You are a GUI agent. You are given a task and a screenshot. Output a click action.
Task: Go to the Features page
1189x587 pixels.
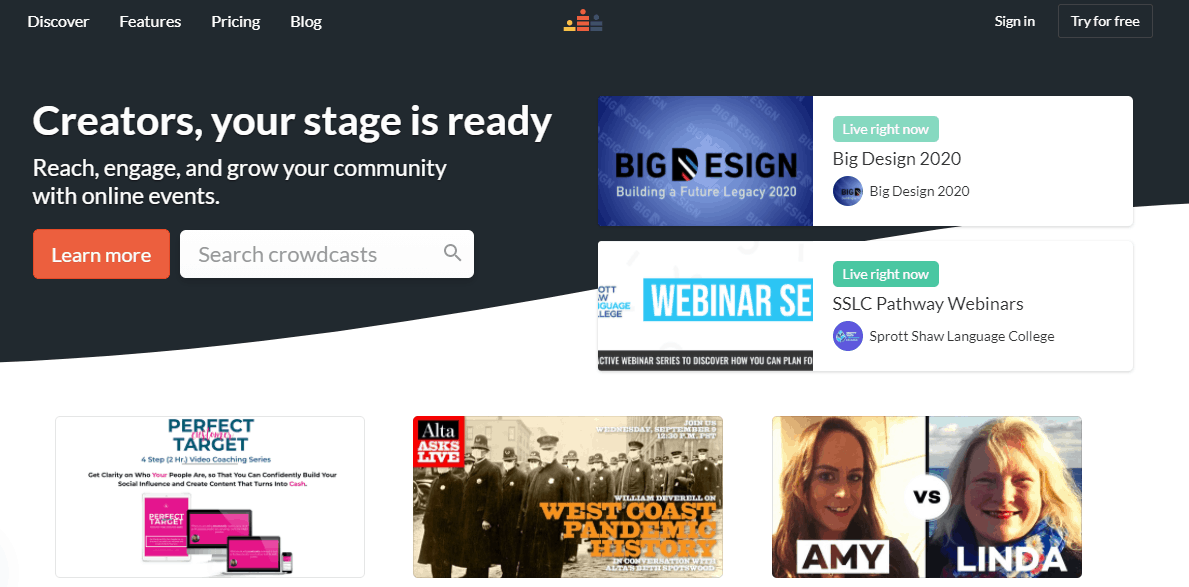[x=150, y=22]
